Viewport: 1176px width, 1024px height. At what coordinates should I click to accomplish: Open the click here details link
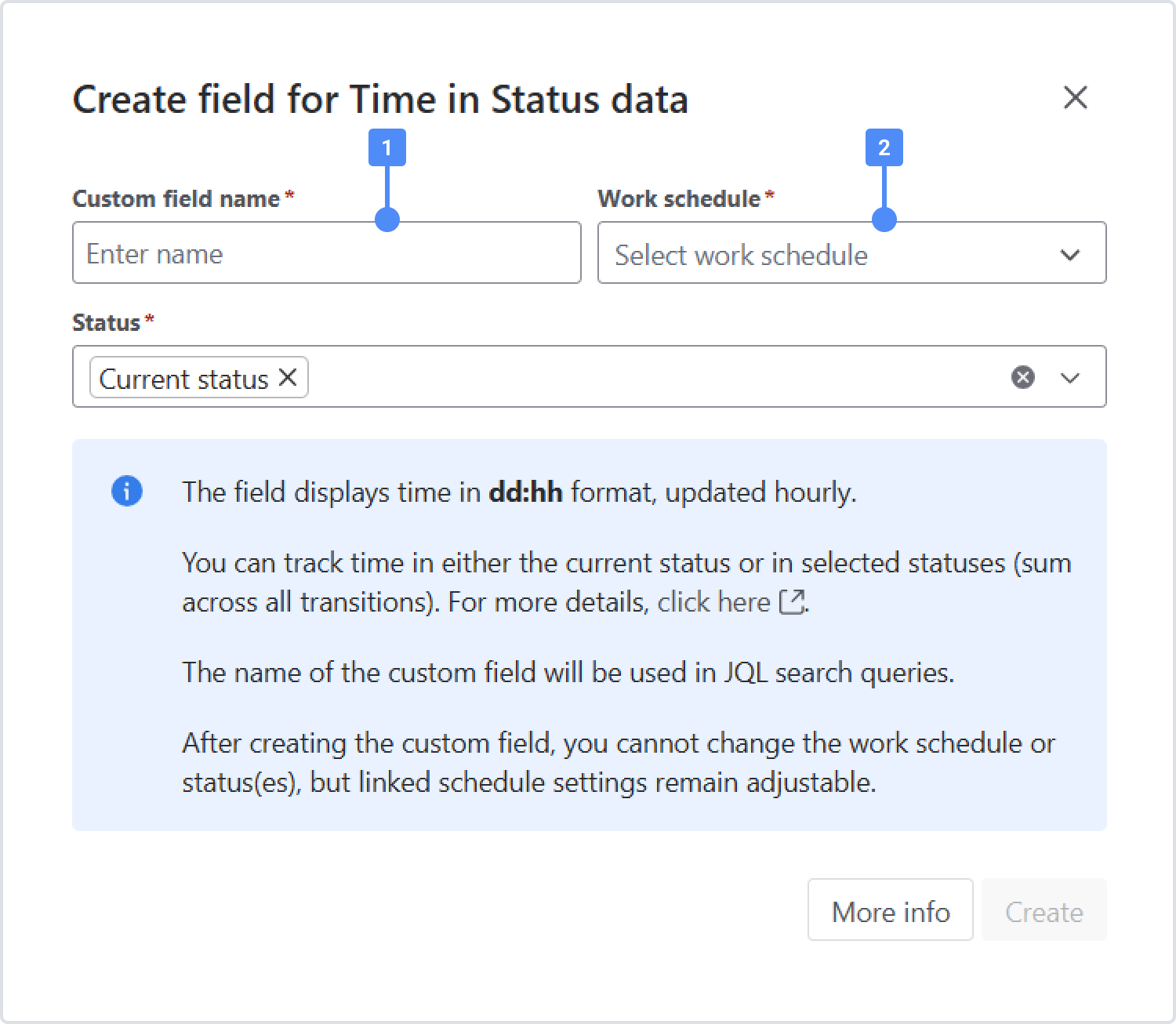pyautogui.click(x=713, y=602)
